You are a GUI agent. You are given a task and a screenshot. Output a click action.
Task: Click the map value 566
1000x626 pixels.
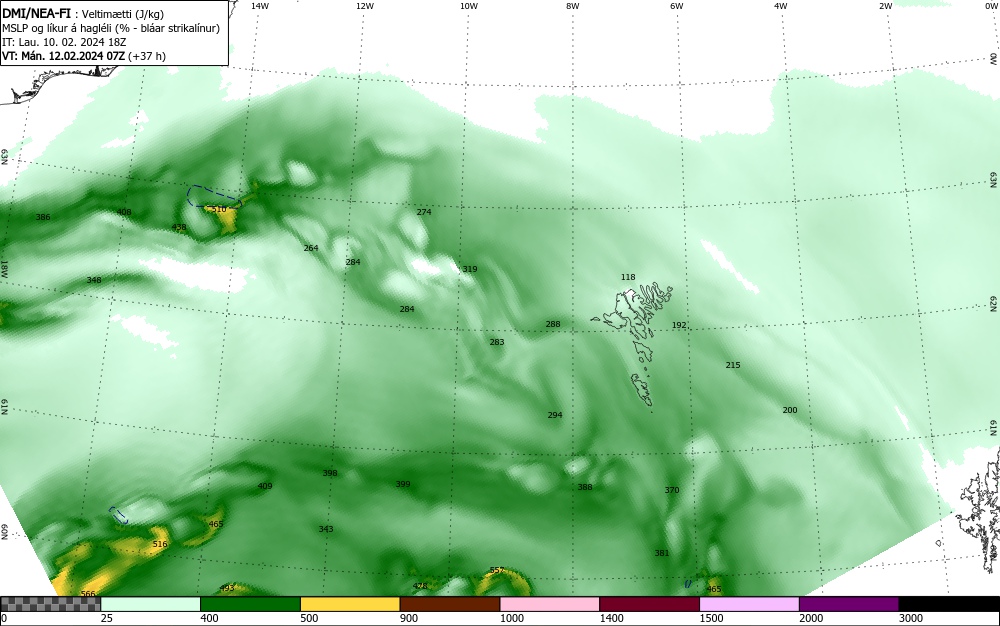tap(88, 593)
